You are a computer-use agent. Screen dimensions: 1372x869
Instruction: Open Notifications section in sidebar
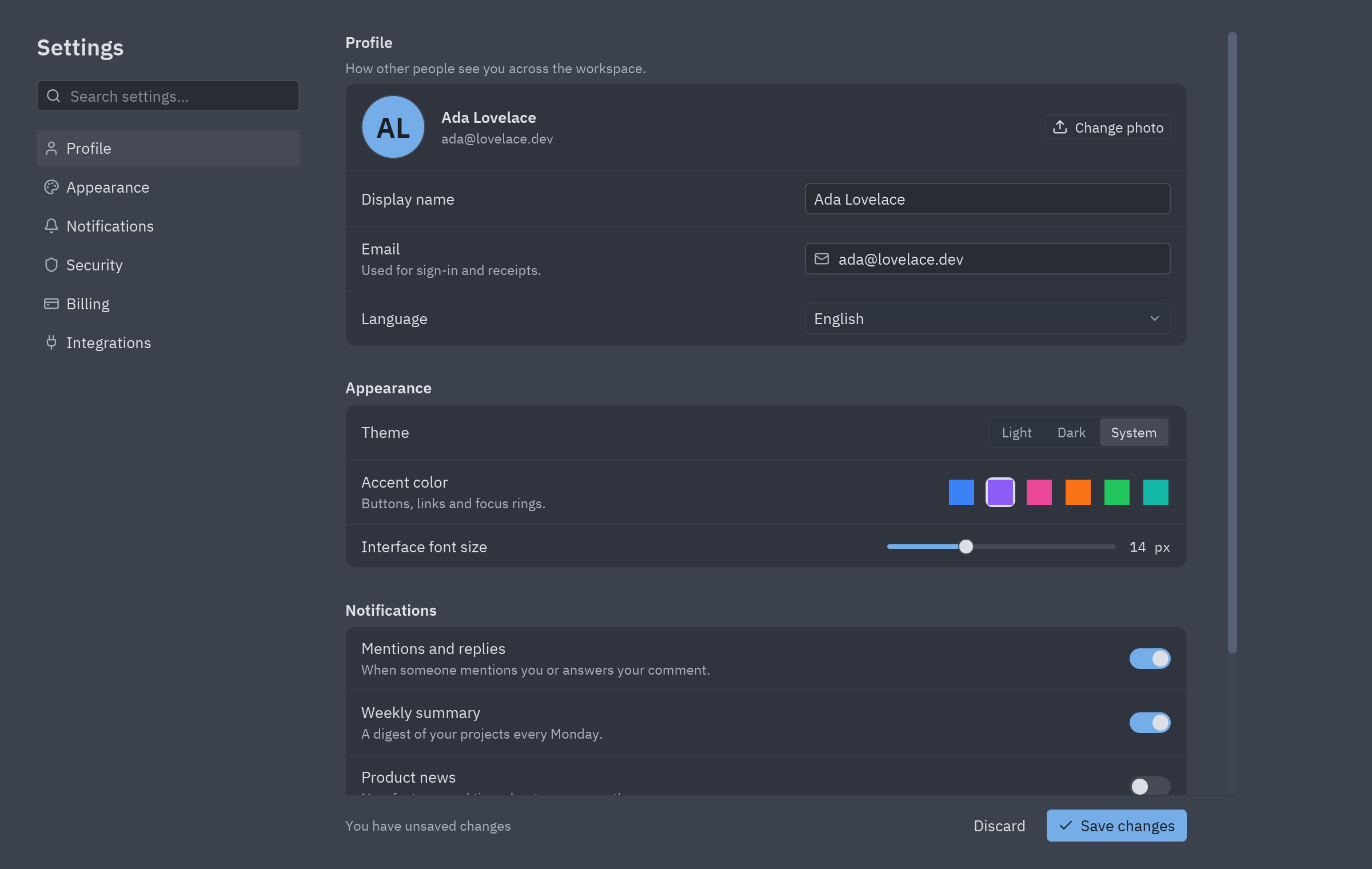click(x=168, y=226)
